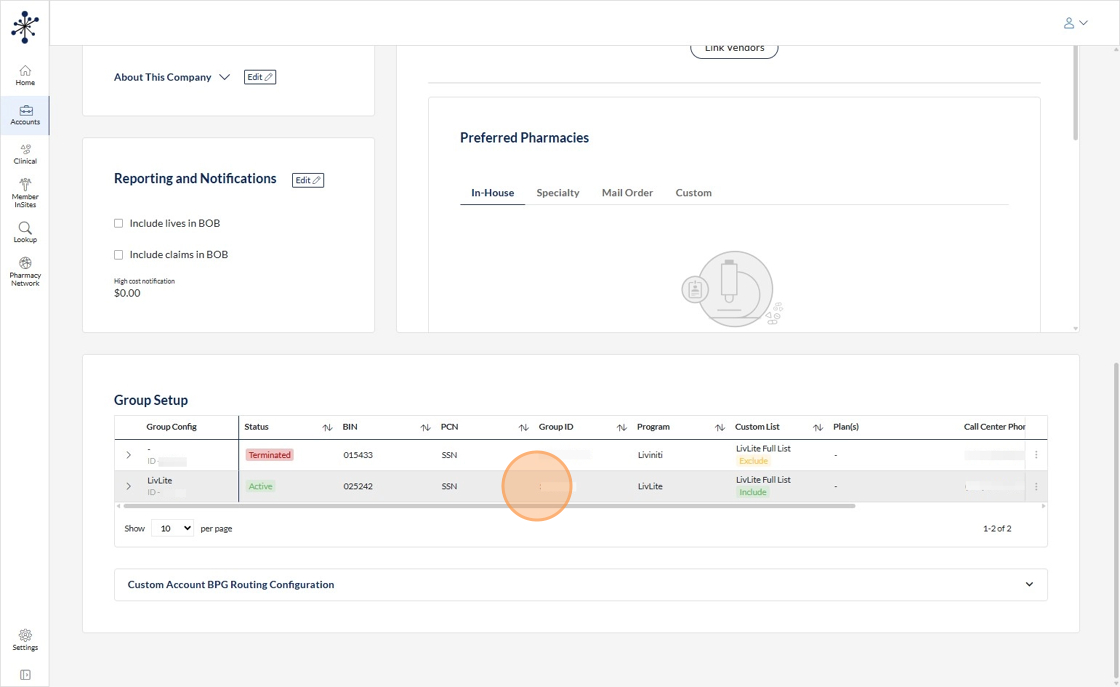Open Pharmacy Network
This screenshot has height=687, width=1120.
(25, 271)
